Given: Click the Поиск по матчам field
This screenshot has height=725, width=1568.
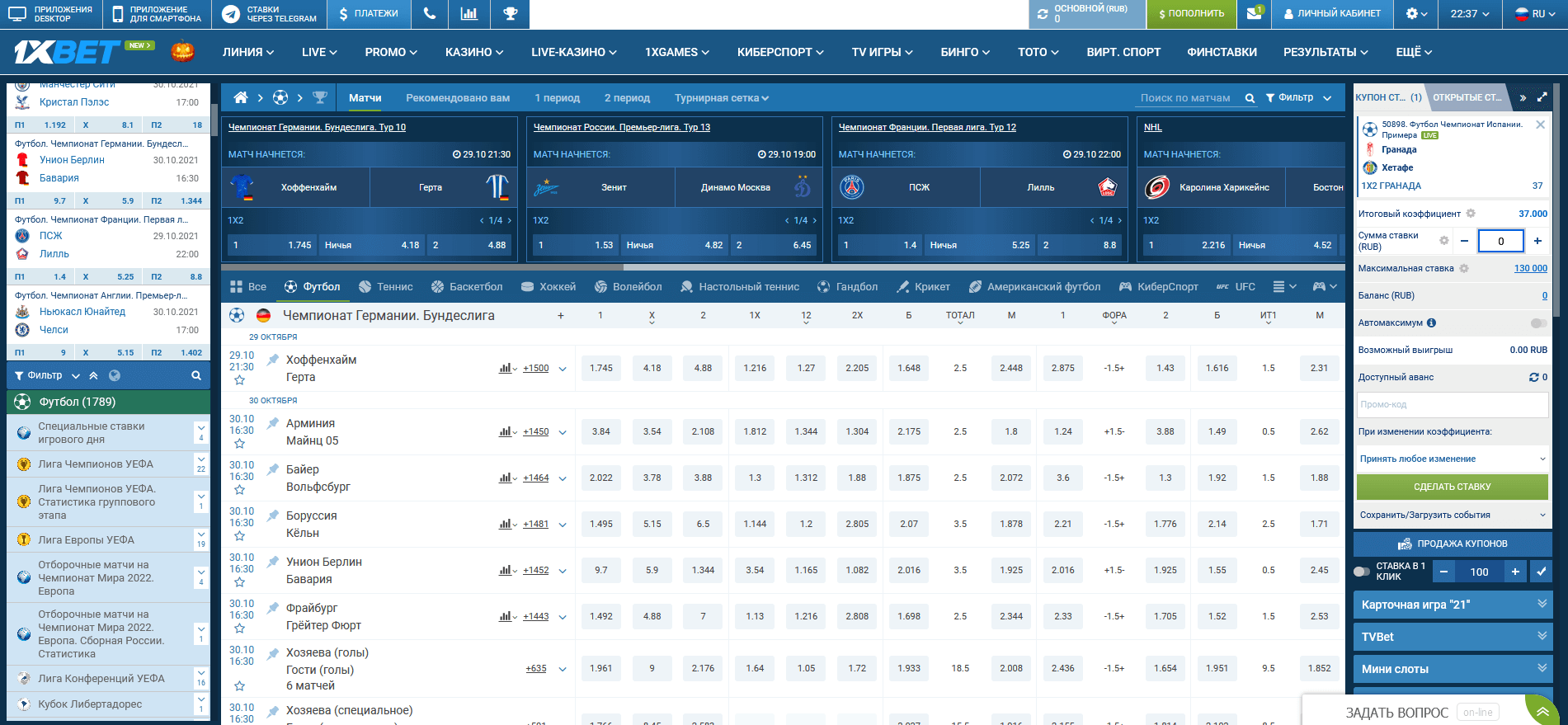Looking at the screenshot, I should tap(1186, 98).
